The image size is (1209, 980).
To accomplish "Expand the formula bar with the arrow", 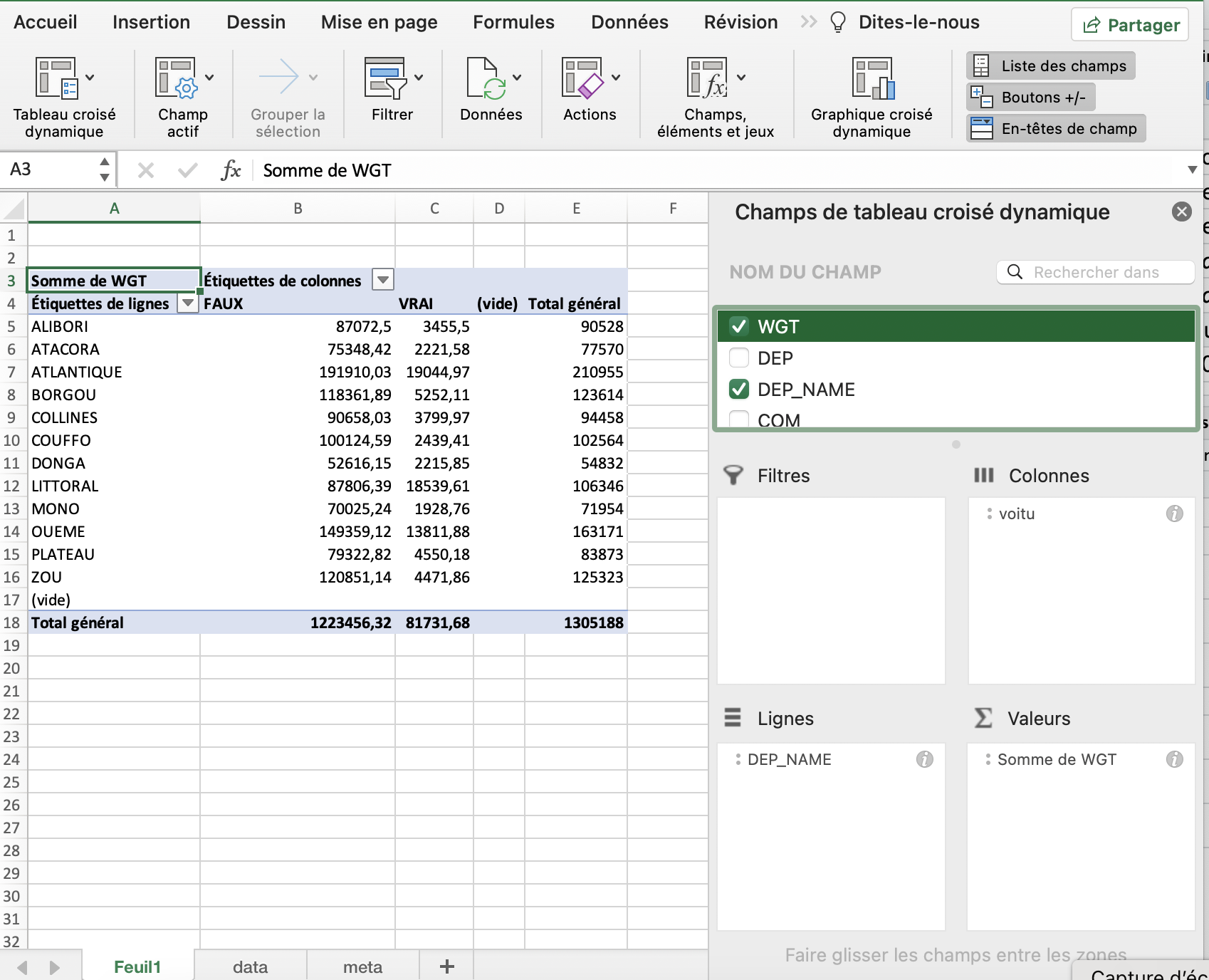I will click(x=1192, y=170).
